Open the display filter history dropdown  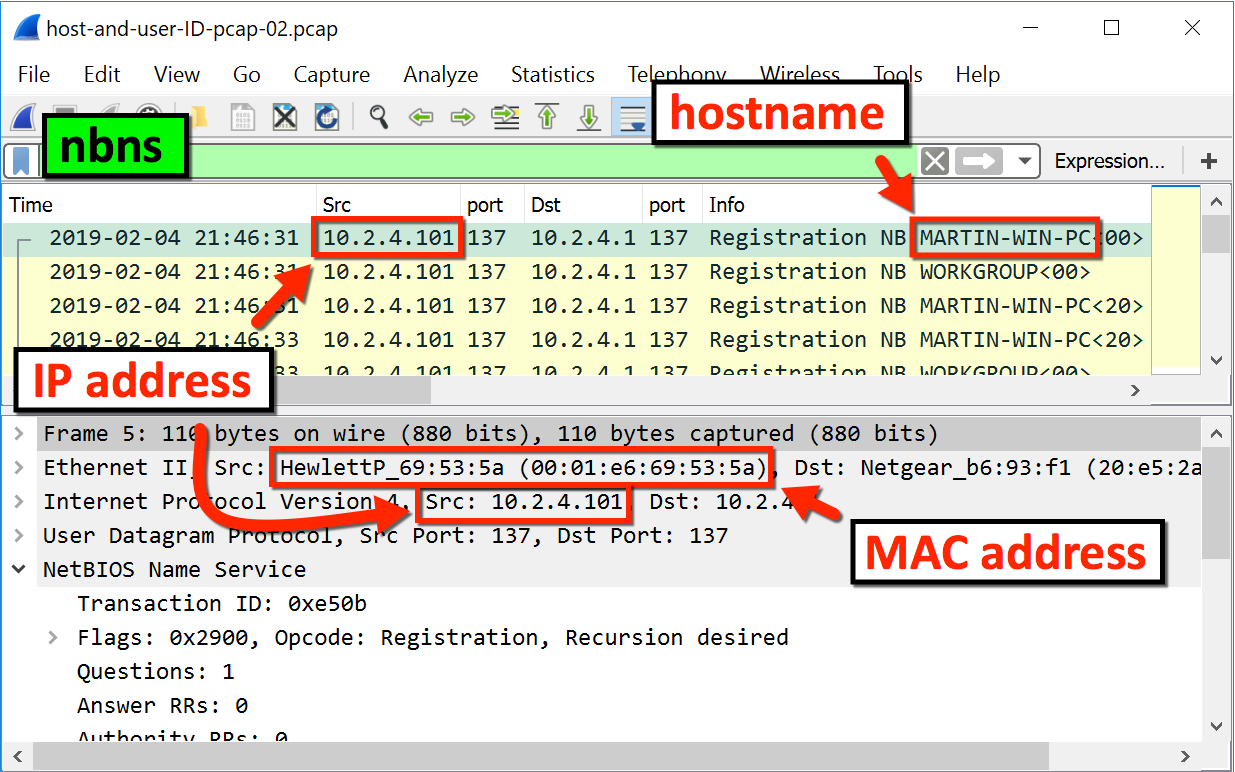pyautogui.click(x=1024, y=161)
